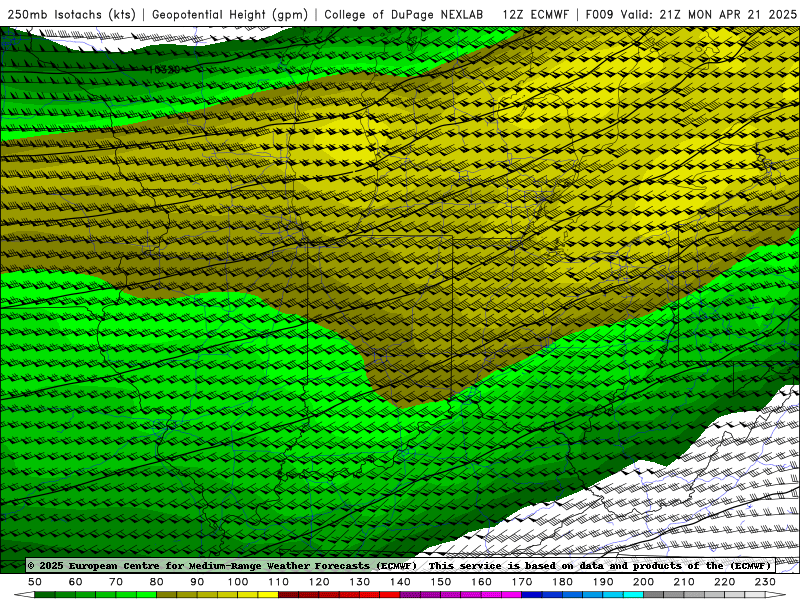Click the darkest green legend swatch at 50 kts
Screen dimensions: 800x600
click(x=45, y=595)
